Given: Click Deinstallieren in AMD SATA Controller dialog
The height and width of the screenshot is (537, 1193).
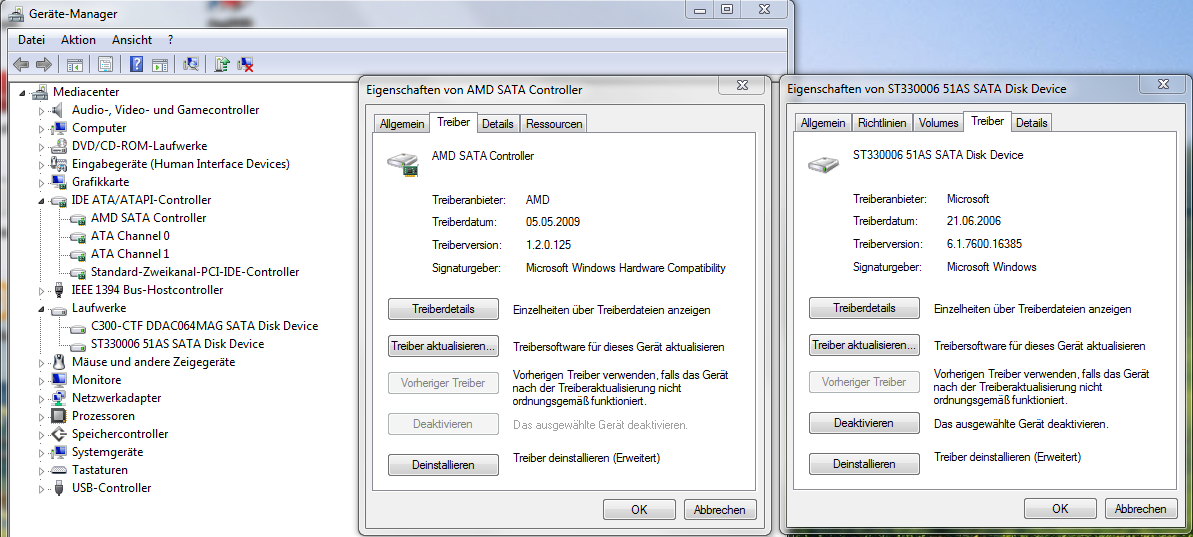Looking at the screenshot, I should (444, 465).
